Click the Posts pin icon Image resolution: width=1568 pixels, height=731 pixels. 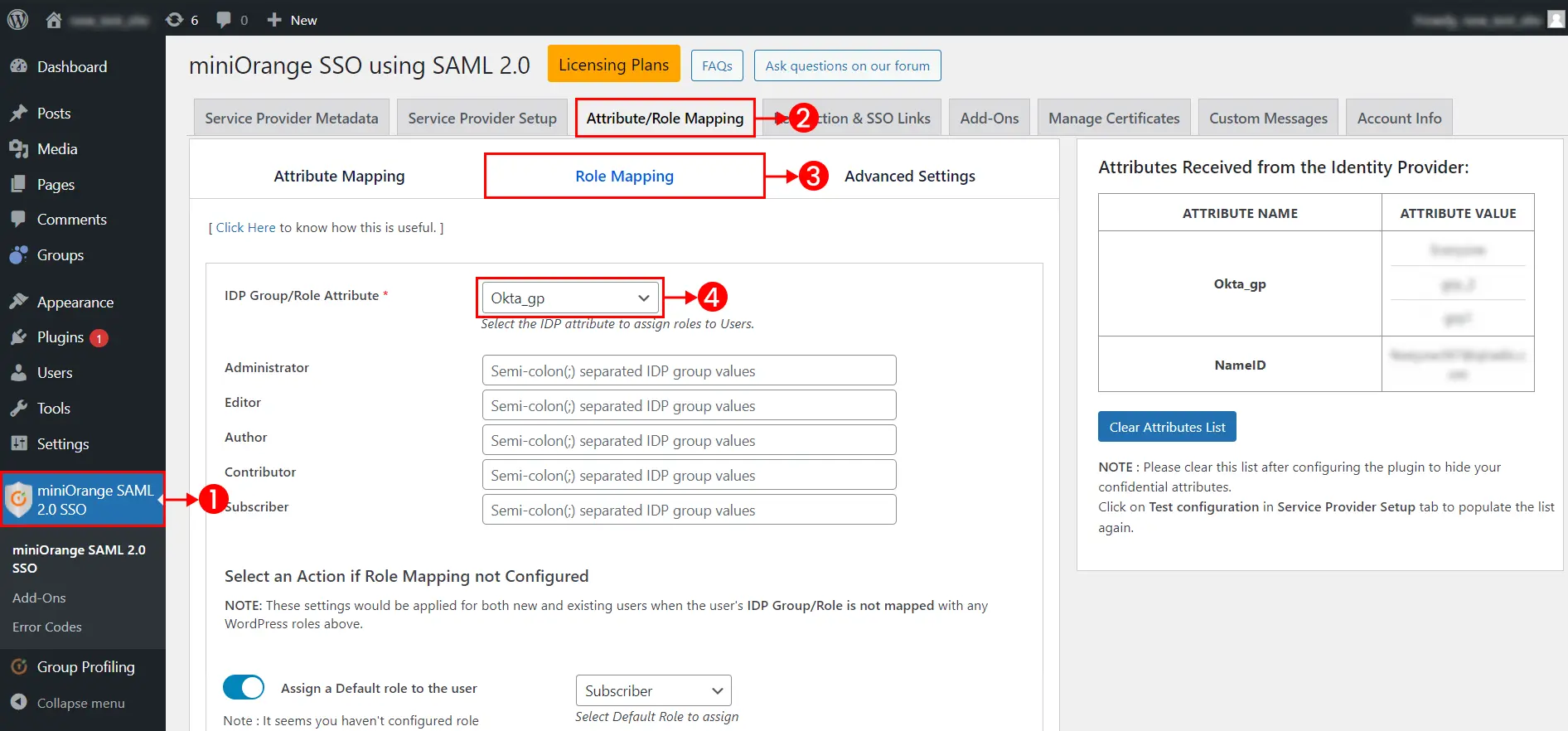19,113
